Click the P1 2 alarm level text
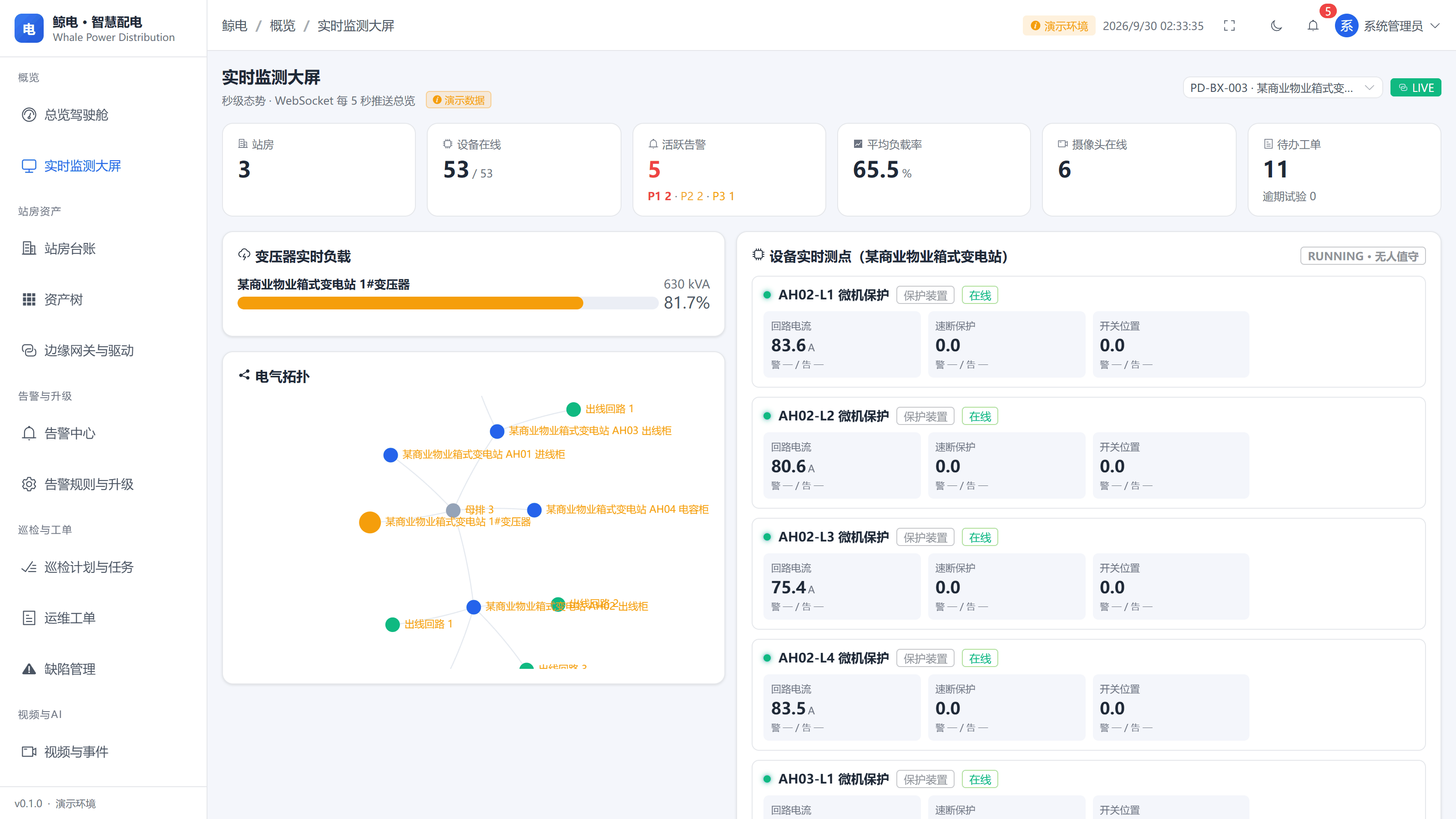The image size is (1456, 819). 659,196
